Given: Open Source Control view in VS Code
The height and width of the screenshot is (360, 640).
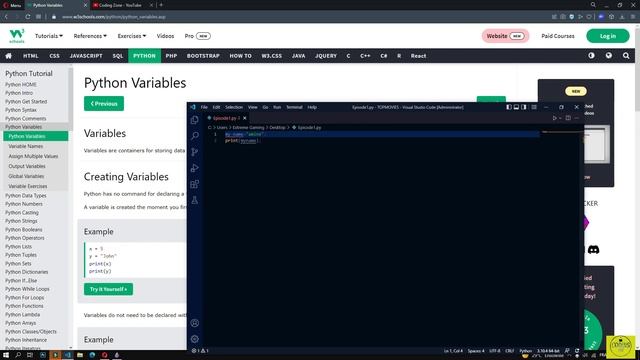Looking at the screenshot, I should [x=195, y=152].
